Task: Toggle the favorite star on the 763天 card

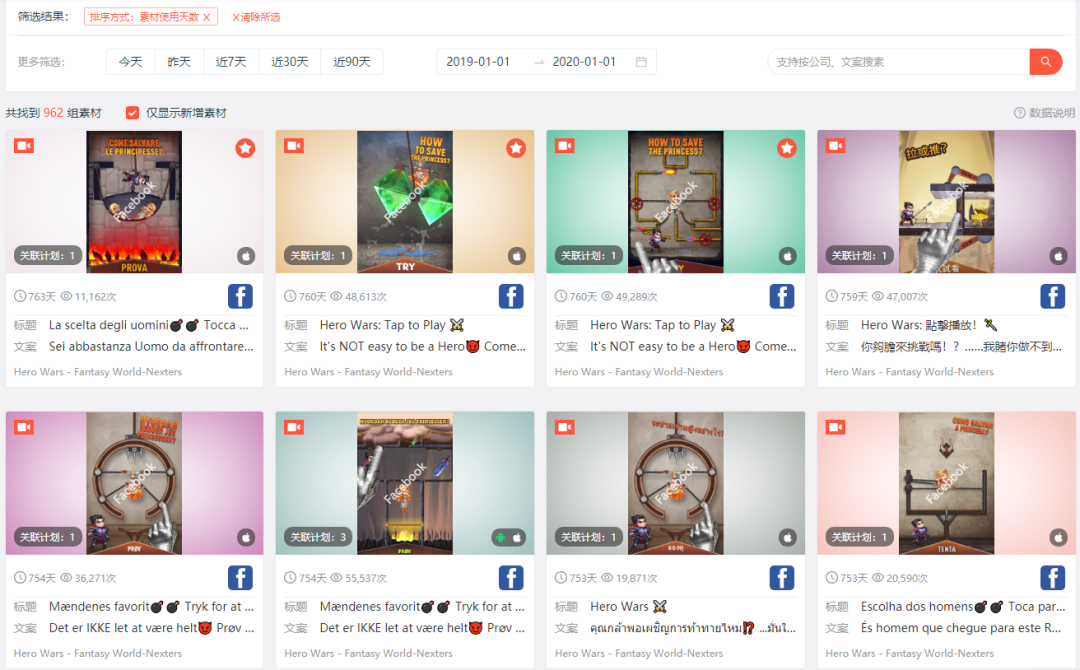Action: coord(245,148)
